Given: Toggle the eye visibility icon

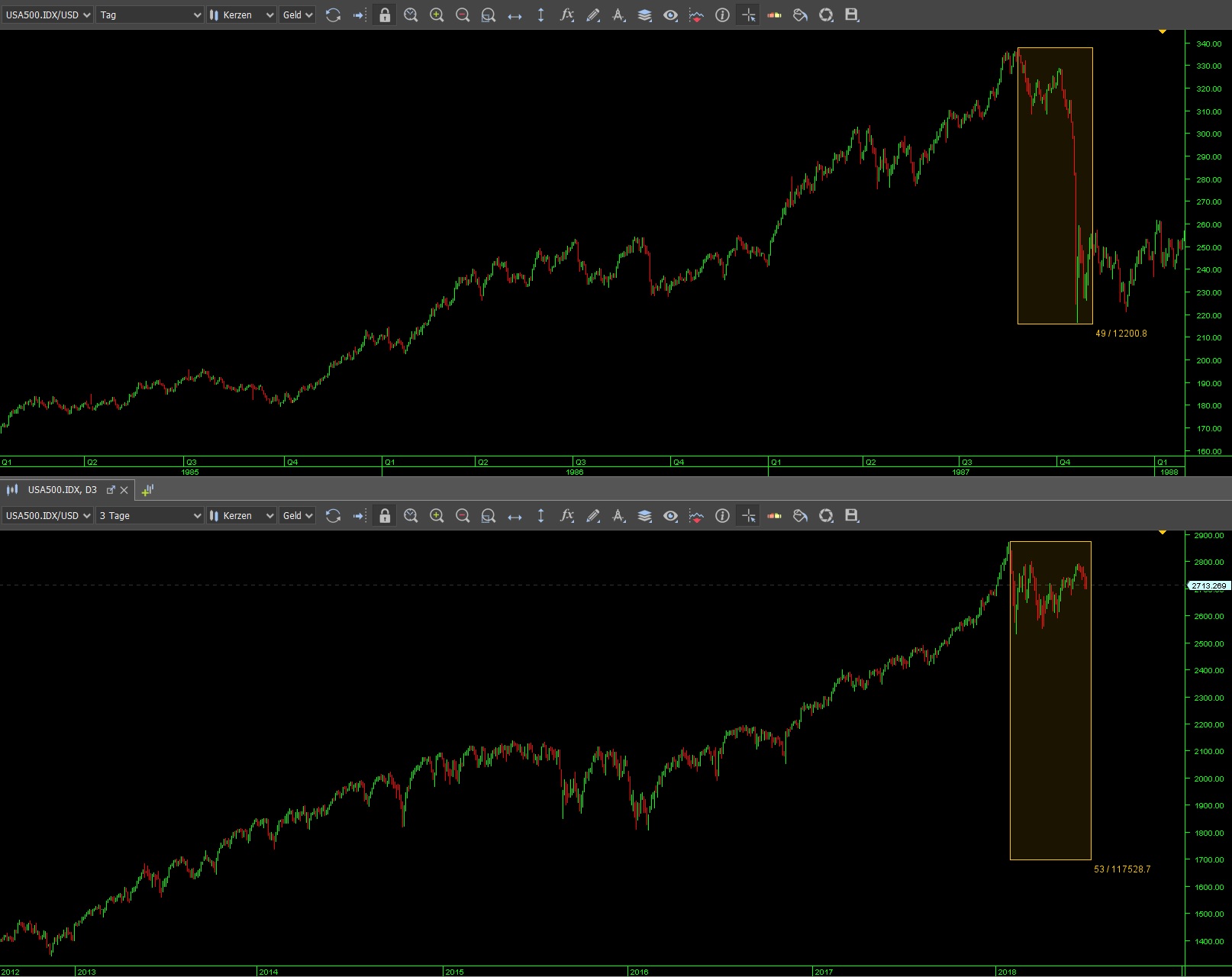Looking at the screenshot, I should [671, 15].
